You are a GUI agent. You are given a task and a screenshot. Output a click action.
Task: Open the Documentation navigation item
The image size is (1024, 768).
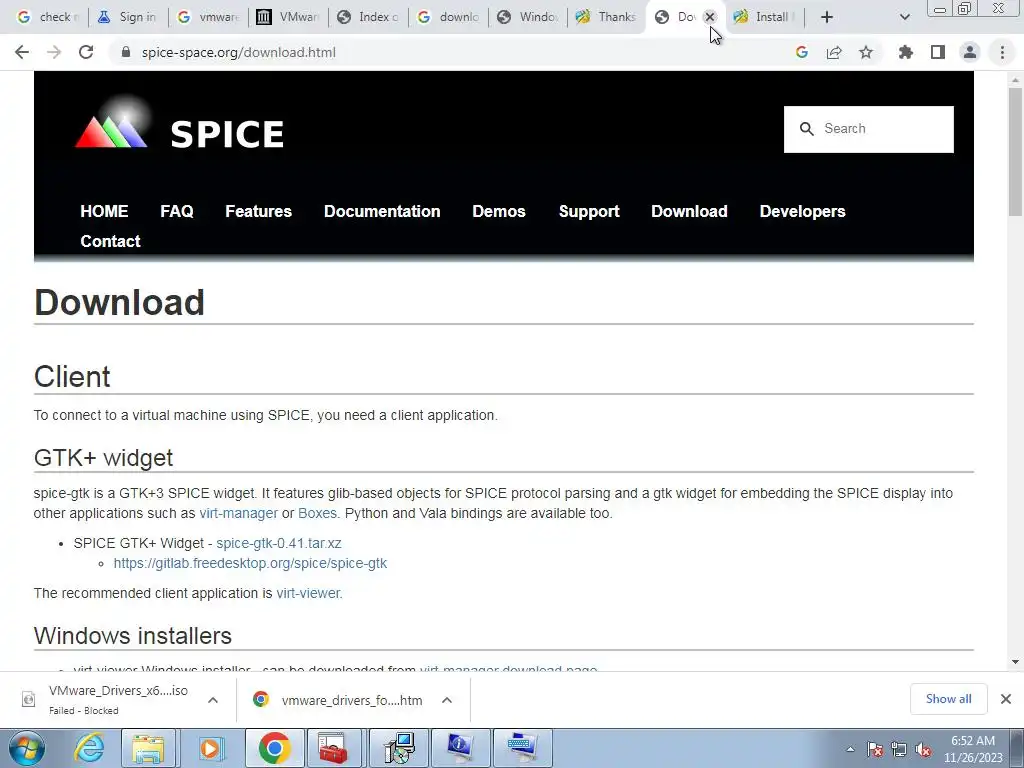tap(382, 211)
